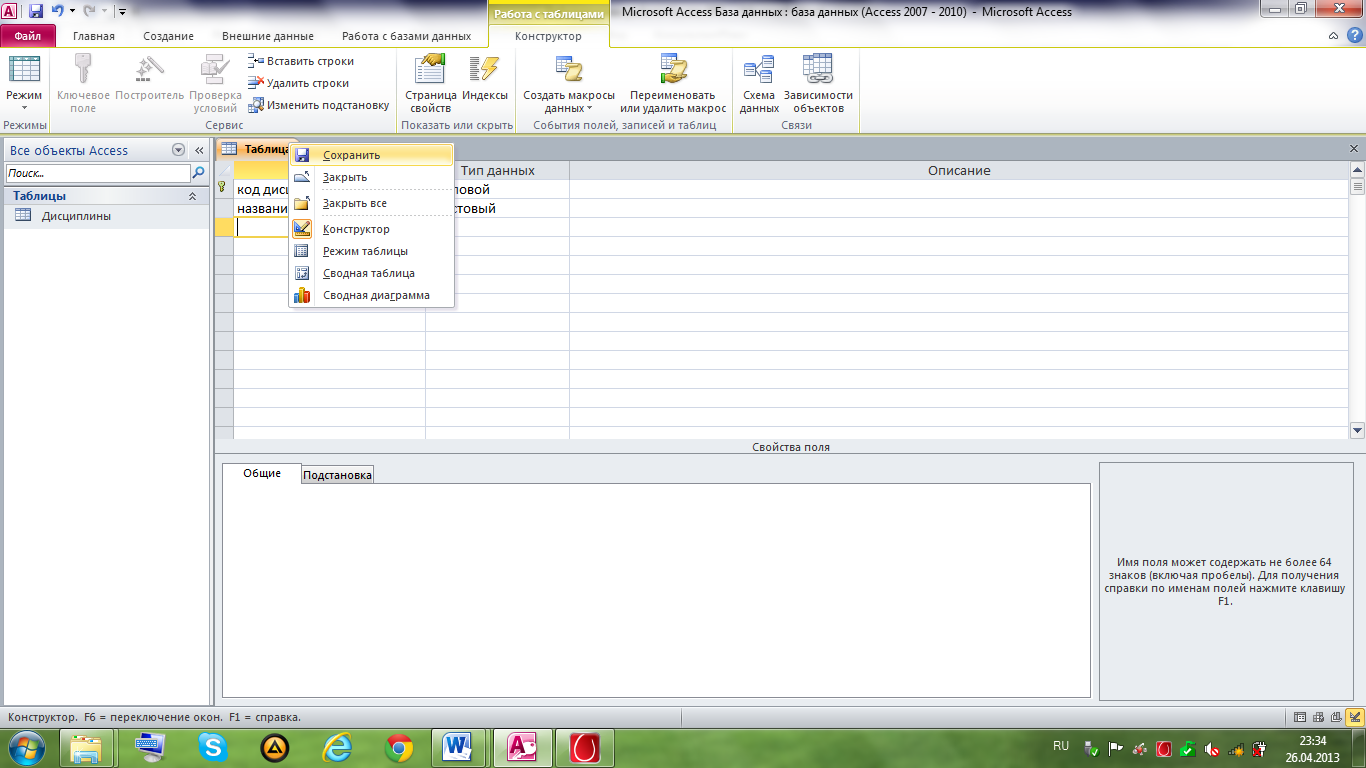The width and height of the screenshot is (1366, 768).
Task: Select Сводная таблица in the context menu
Action: (372, 273)
